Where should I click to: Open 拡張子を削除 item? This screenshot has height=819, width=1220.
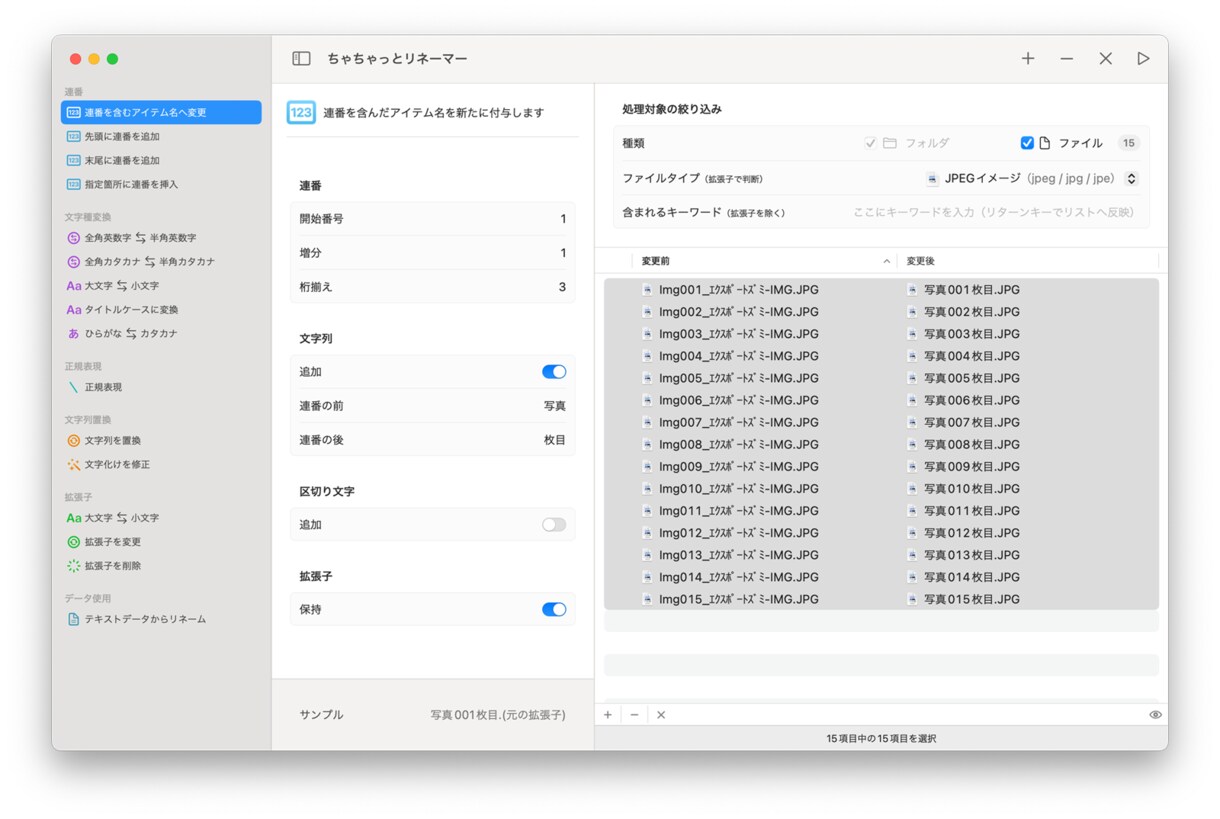tap(161, 566)
